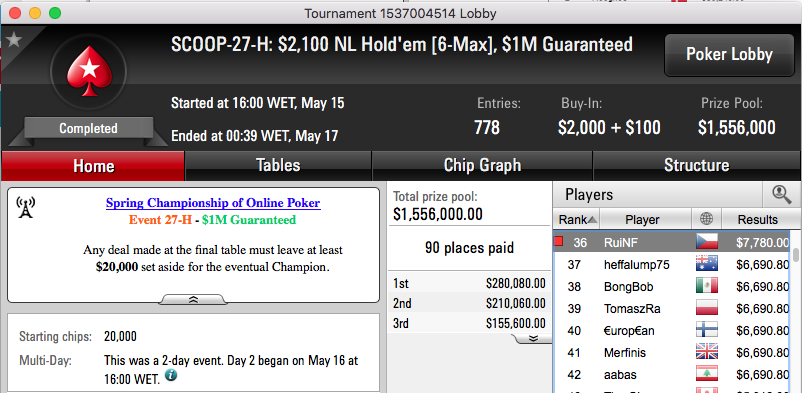
Task: Sort players by Rank column
Action: coord(576,220)
